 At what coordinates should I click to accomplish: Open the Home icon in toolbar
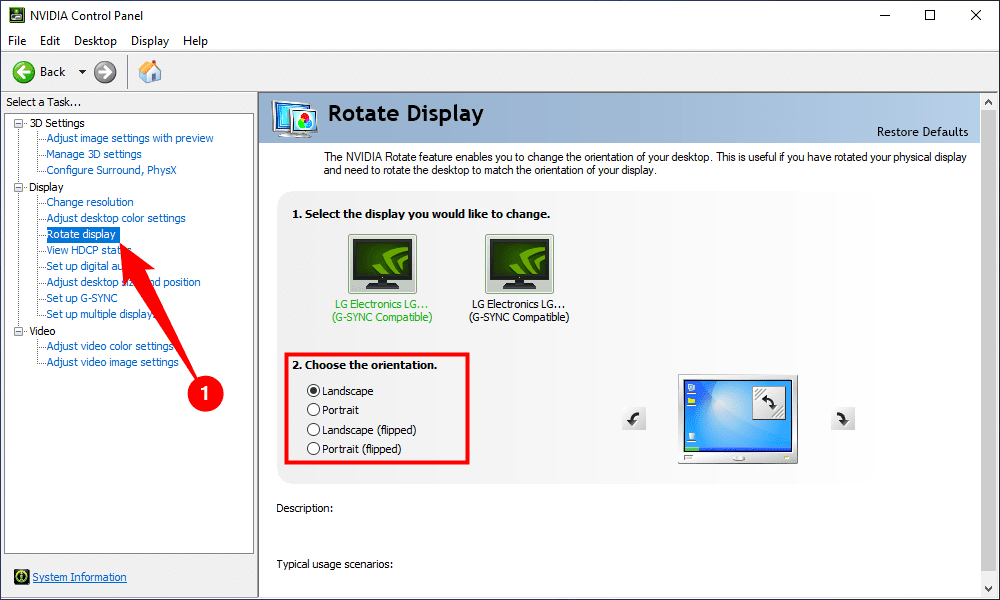point(150,72)
